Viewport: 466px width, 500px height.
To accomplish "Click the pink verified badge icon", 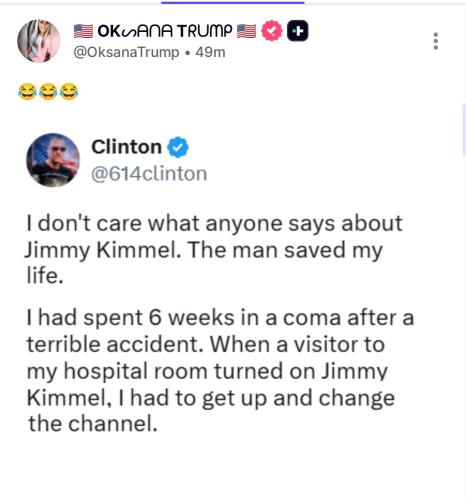I will point(272,31).
